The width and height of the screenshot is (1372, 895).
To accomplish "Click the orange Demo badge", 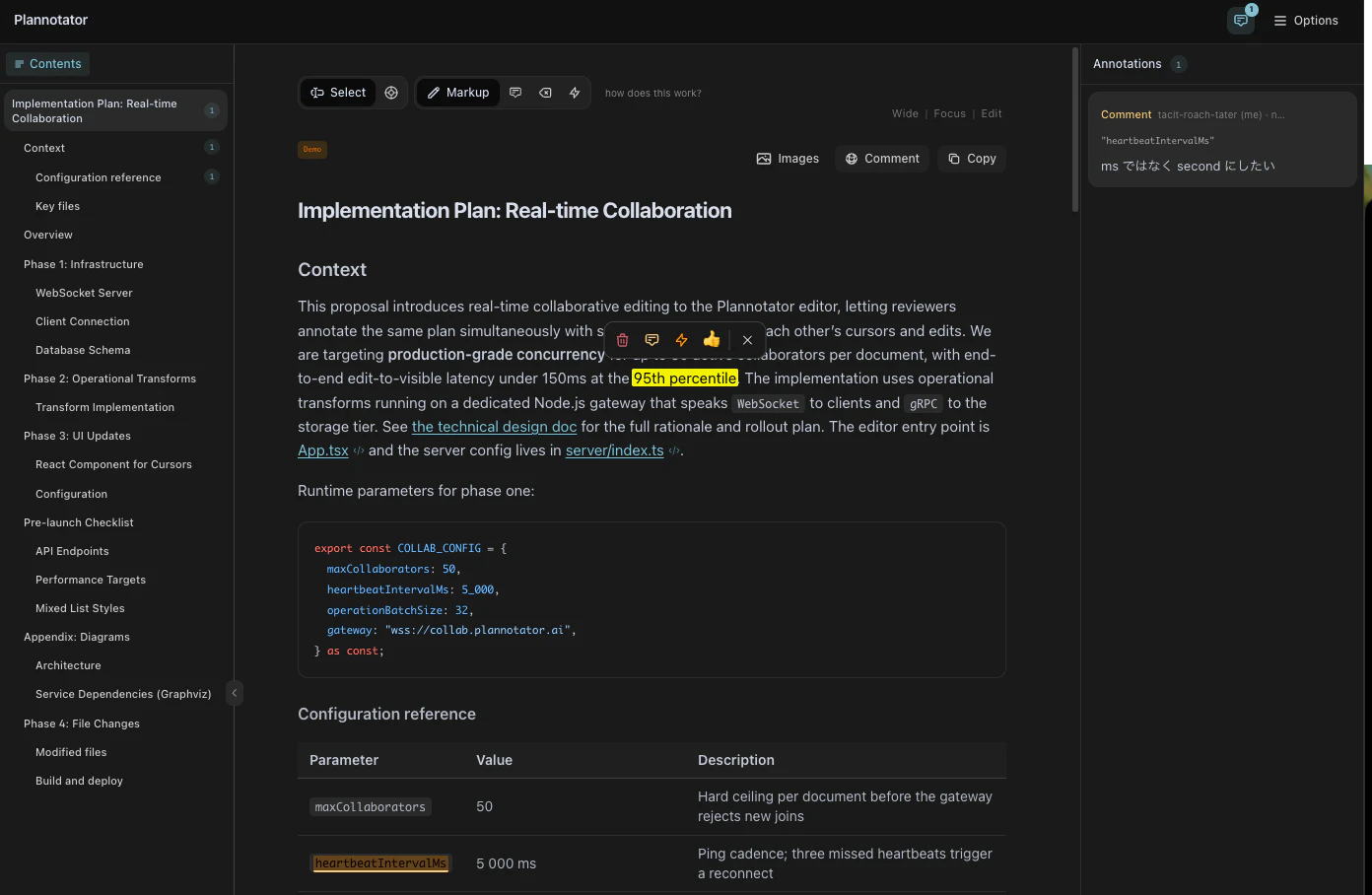I will coord(312,150).
